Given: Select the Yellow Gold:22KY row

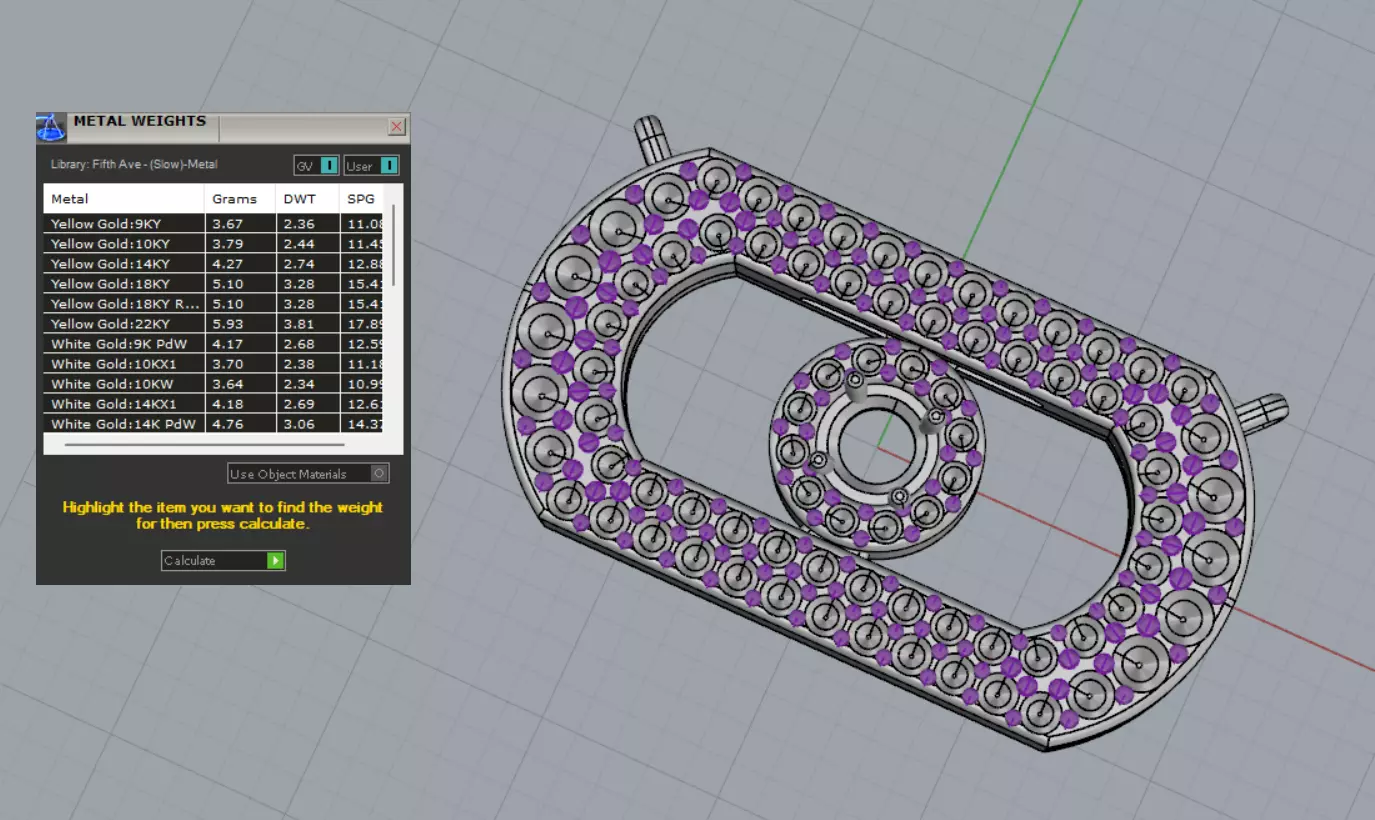Looking at the screenshot, I should tap(214, 324).
